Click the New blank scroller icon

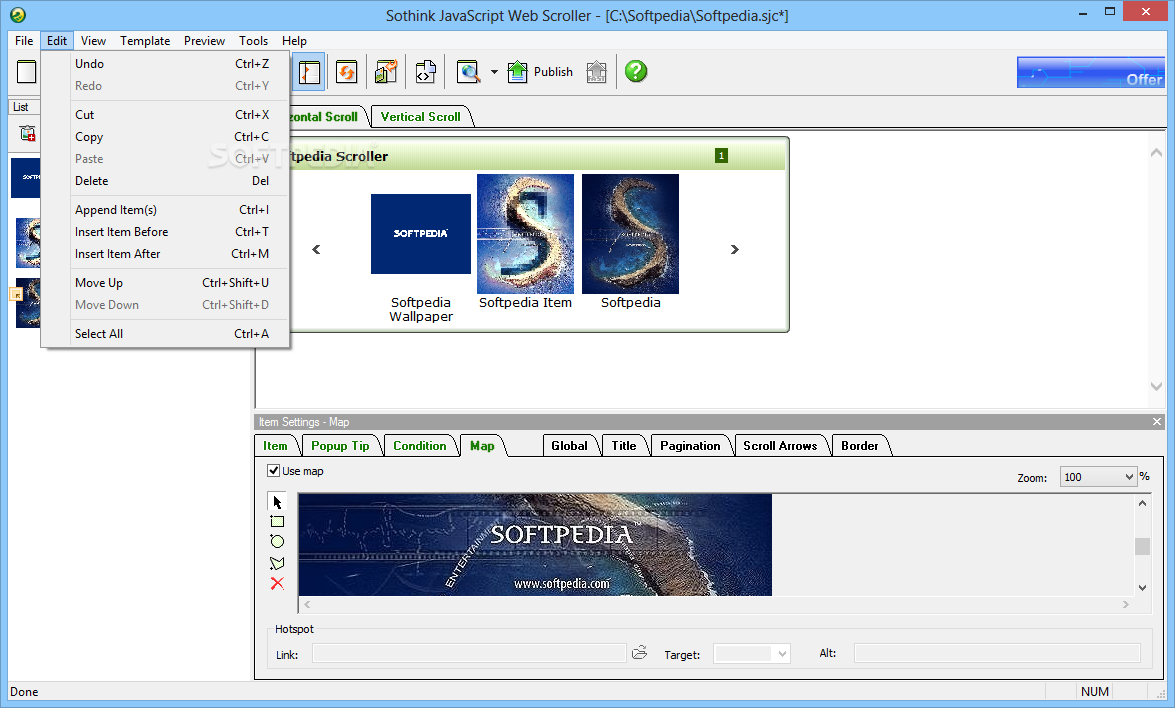(x=26, y=72)
